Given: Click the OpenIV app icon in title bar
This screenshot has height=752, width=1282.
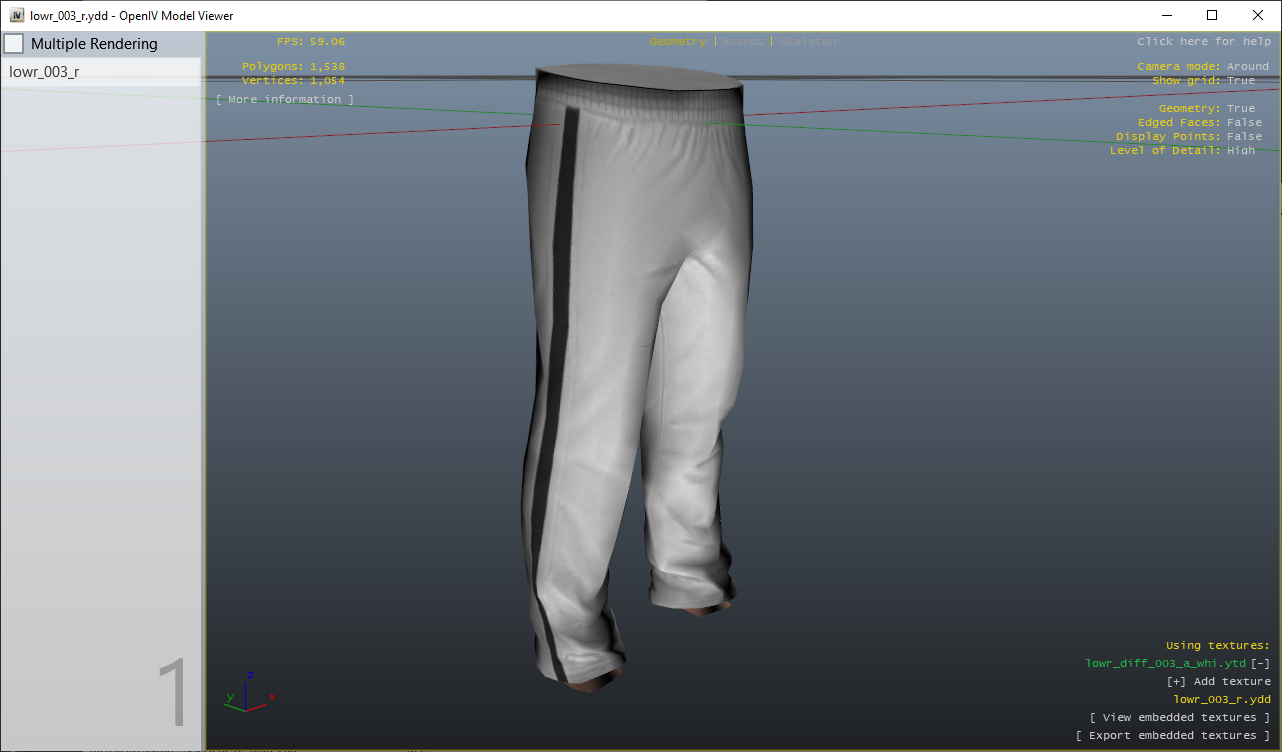Looking at the screenshot, I should pos(17,15).
